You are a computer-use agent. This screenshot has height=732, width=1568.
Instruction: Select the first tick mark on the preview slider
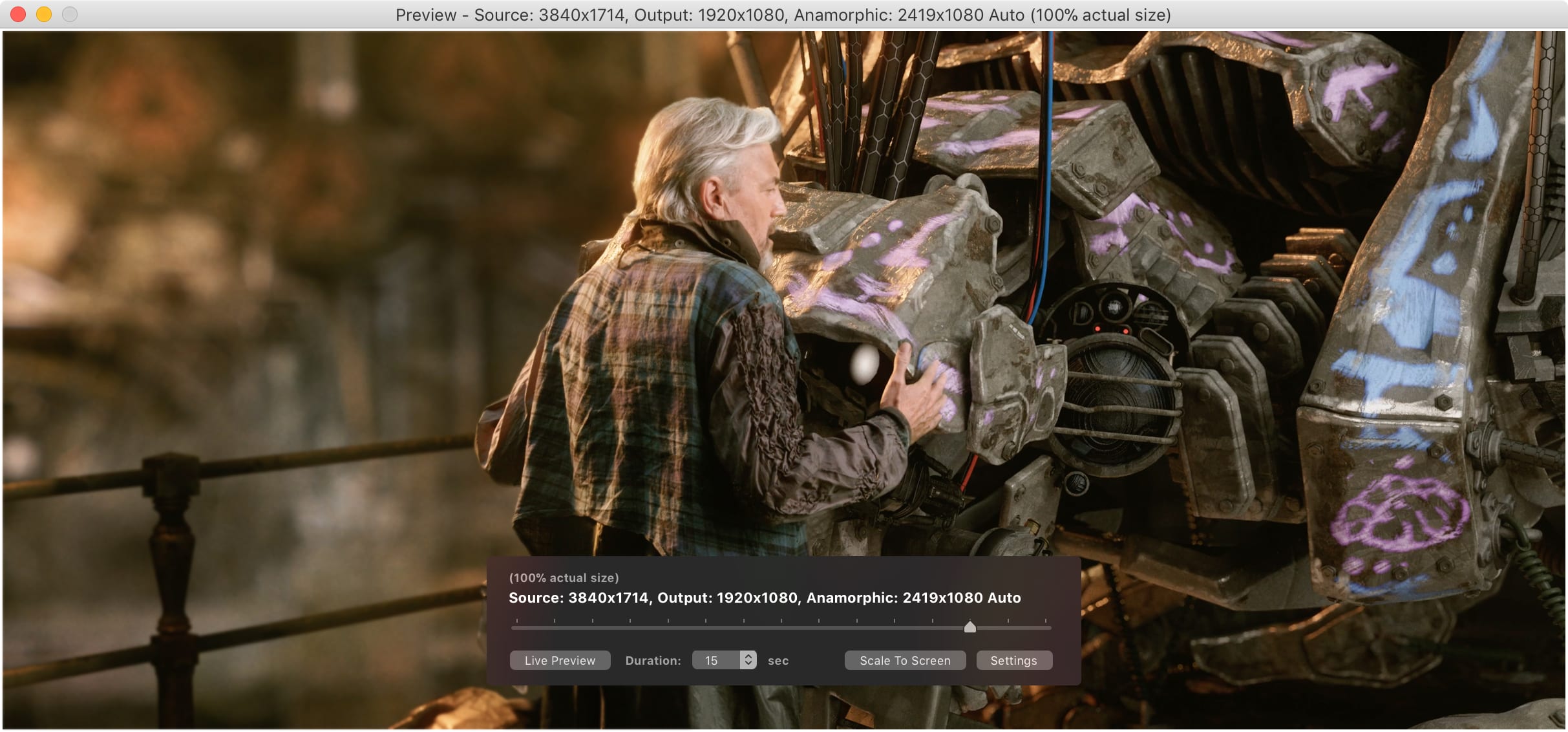click(518, 619)
